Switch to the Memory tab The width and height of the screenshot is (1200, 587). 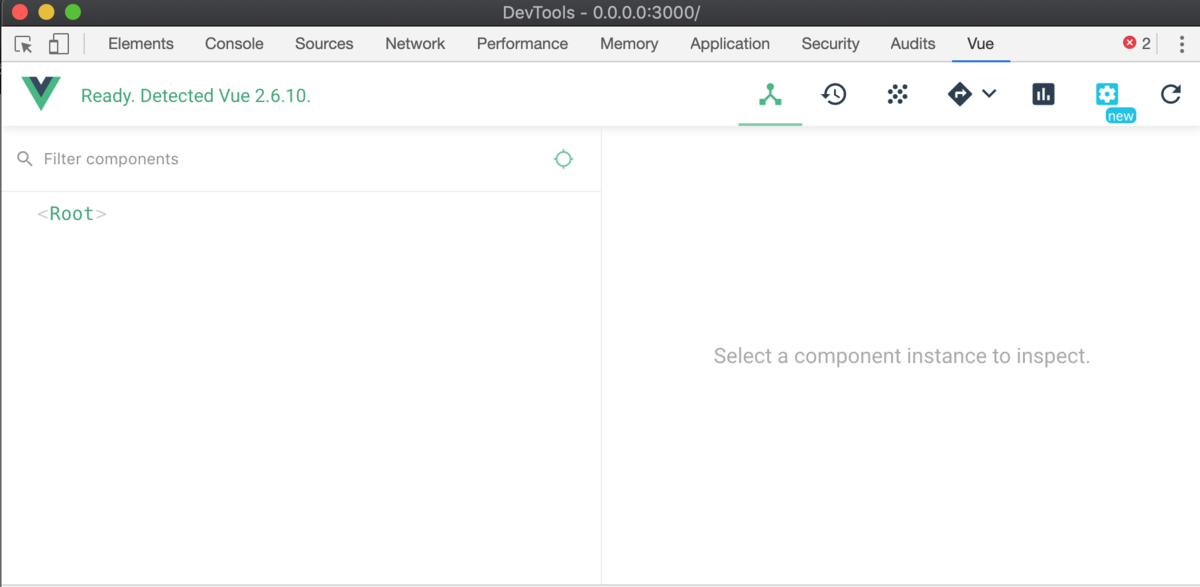[x=629, y=44]
